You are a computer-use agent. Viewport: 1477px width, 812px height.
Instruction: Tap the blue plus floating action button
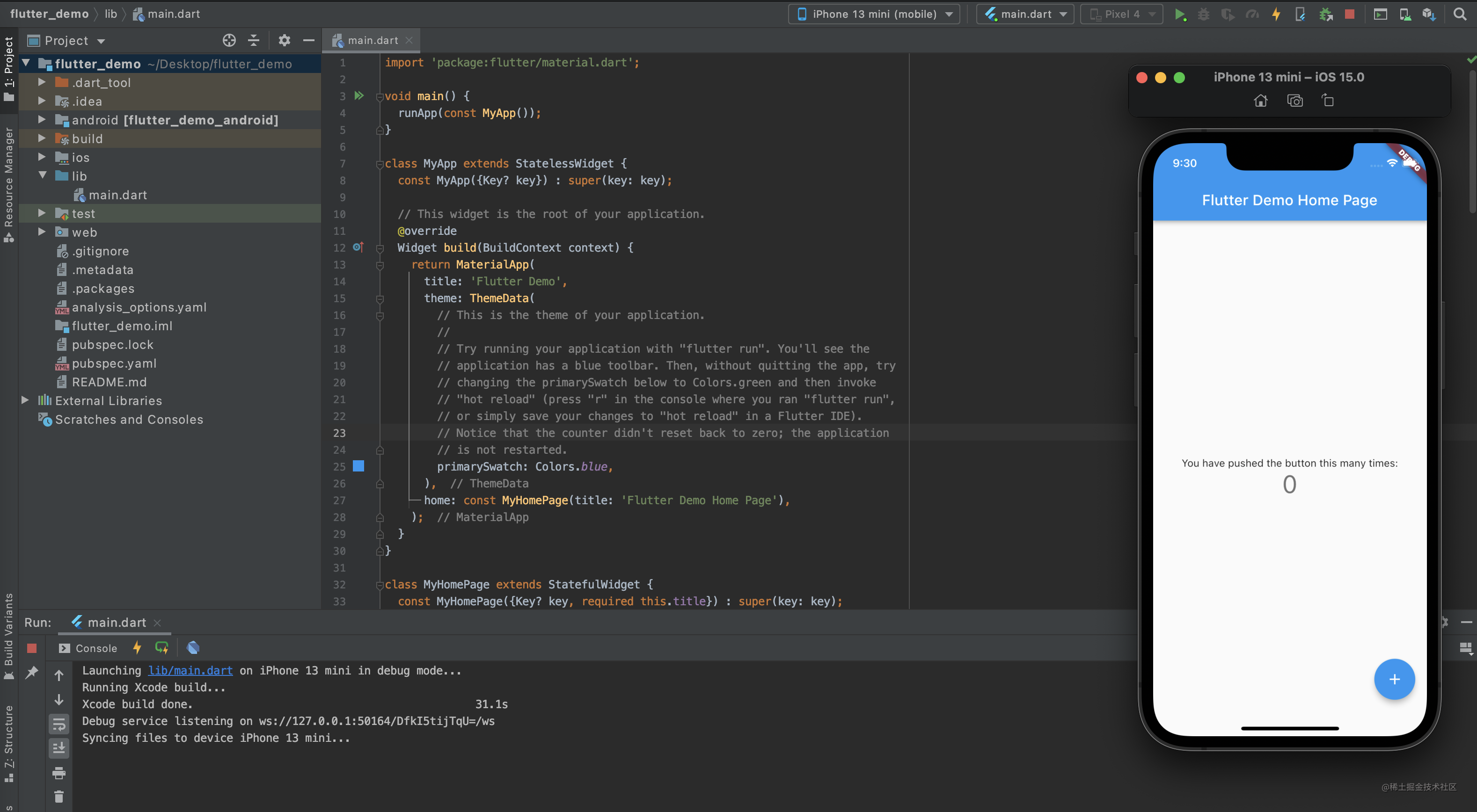coord(1395,680)
